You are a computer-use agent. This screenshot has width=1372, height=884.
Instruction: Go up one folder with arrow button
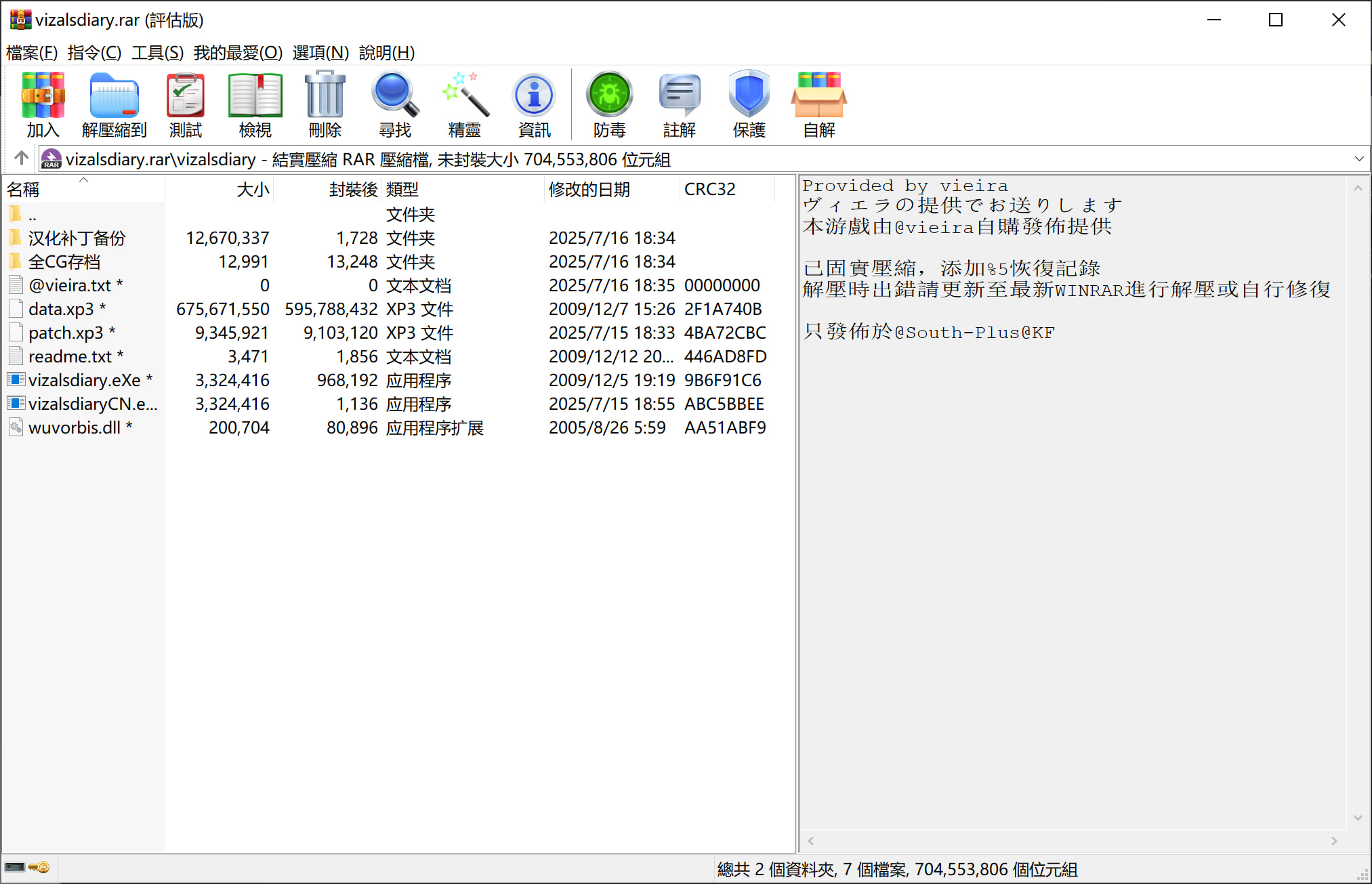(x=21, y=159)
